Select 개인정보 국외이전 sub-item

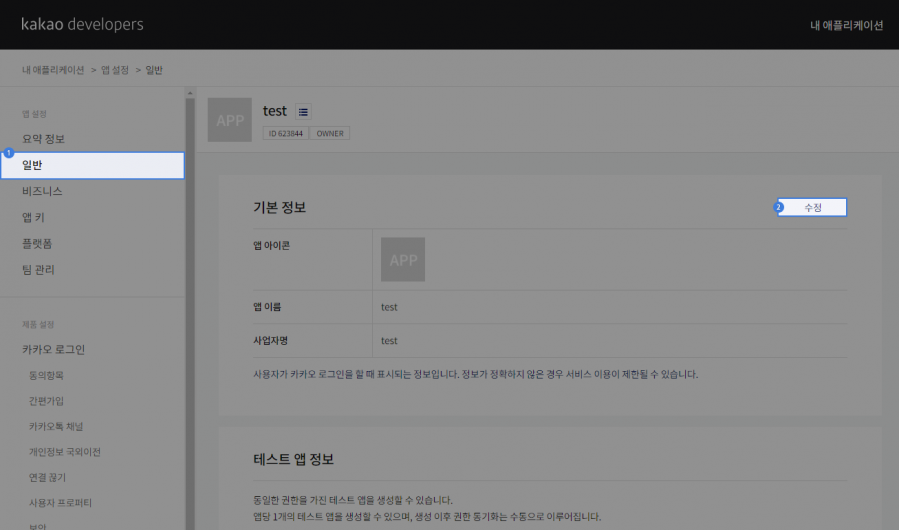[64, 452]
